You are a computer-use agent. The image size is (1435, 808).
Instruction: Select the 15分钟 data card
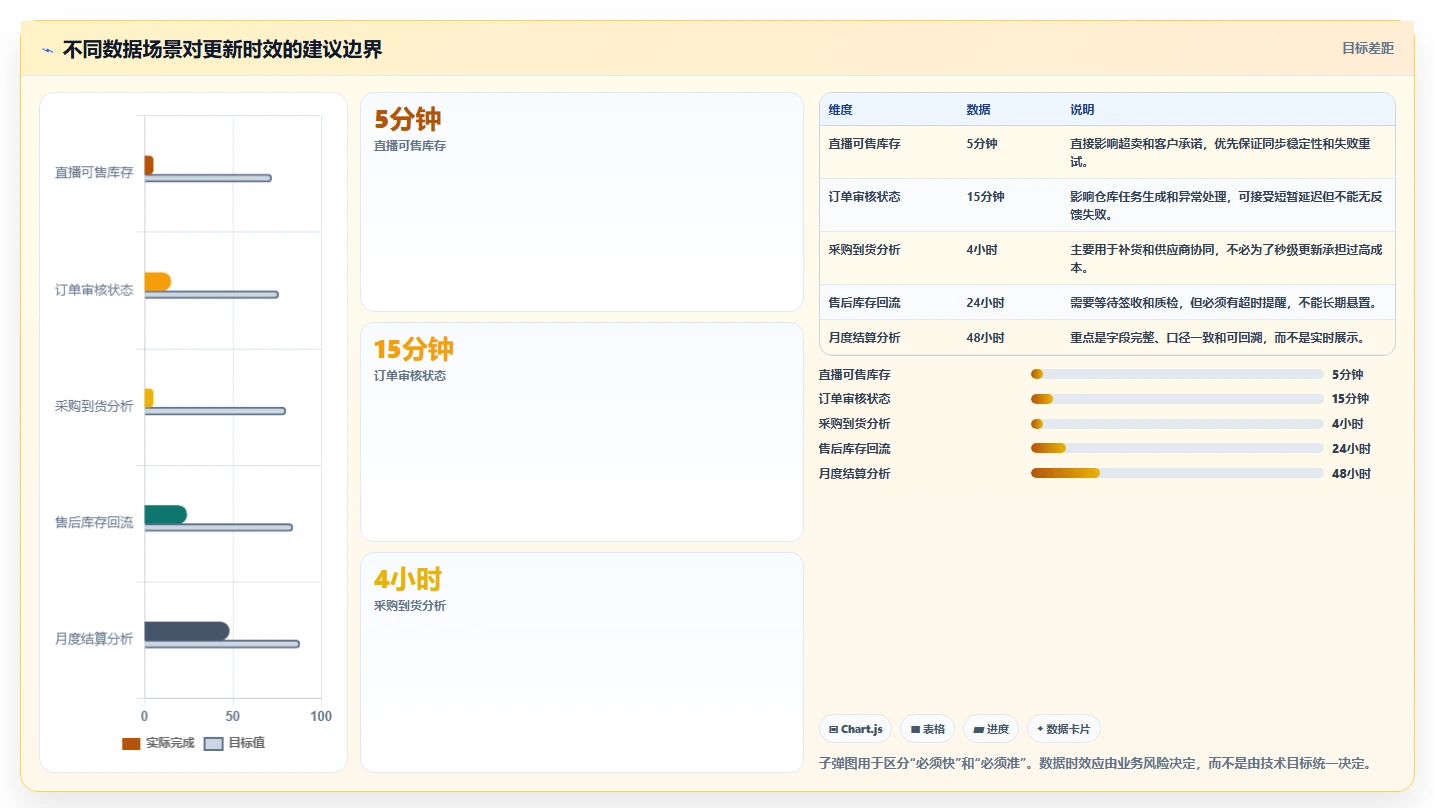(x=582, y=432)
